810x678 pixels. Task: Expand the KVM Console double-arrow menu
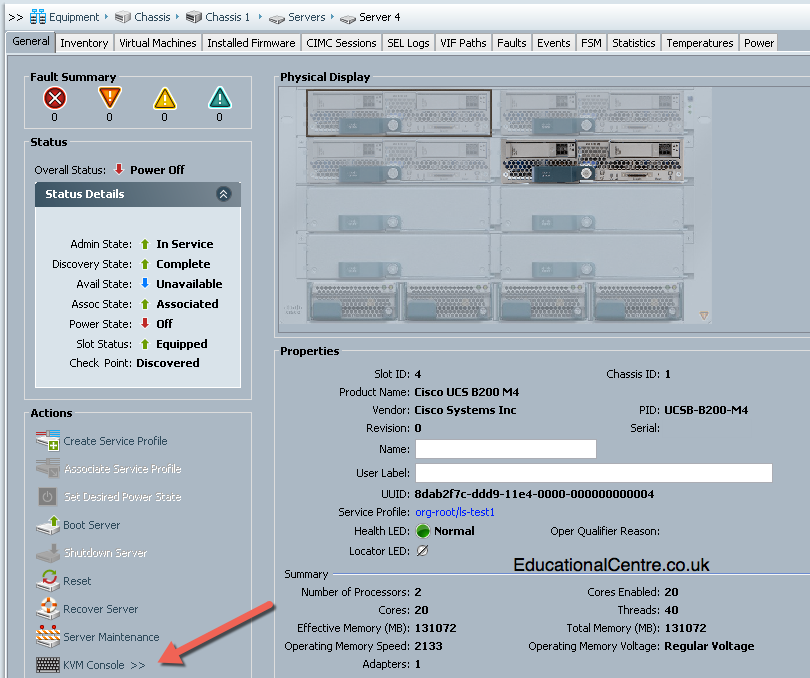[137, 665]
